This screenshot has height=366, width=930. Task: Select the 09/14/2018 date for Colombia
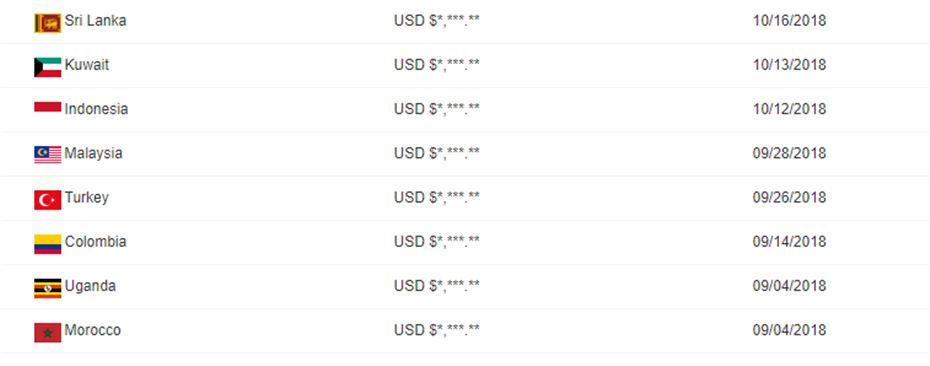coord(789,241)
